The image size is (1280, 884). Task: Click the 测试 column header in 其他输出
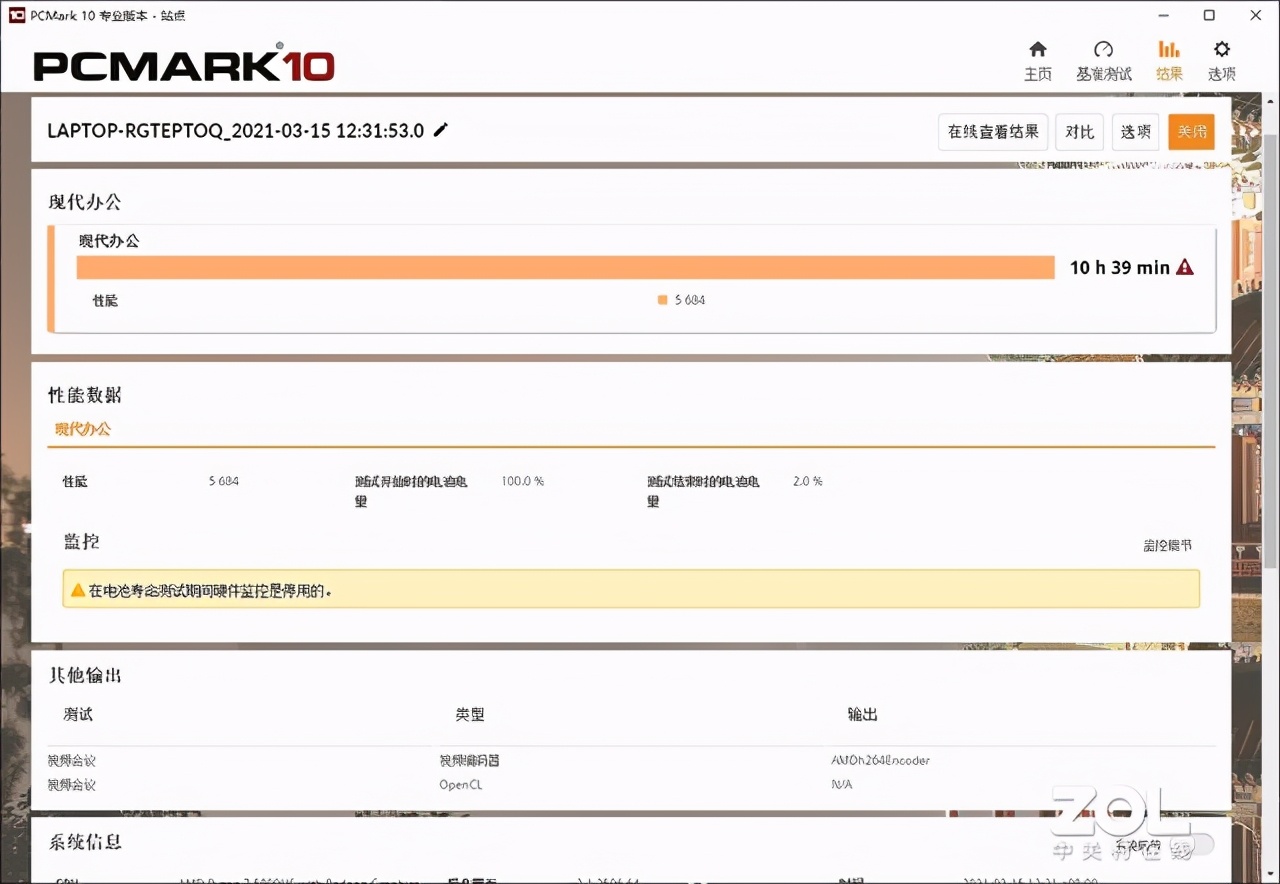78,715
